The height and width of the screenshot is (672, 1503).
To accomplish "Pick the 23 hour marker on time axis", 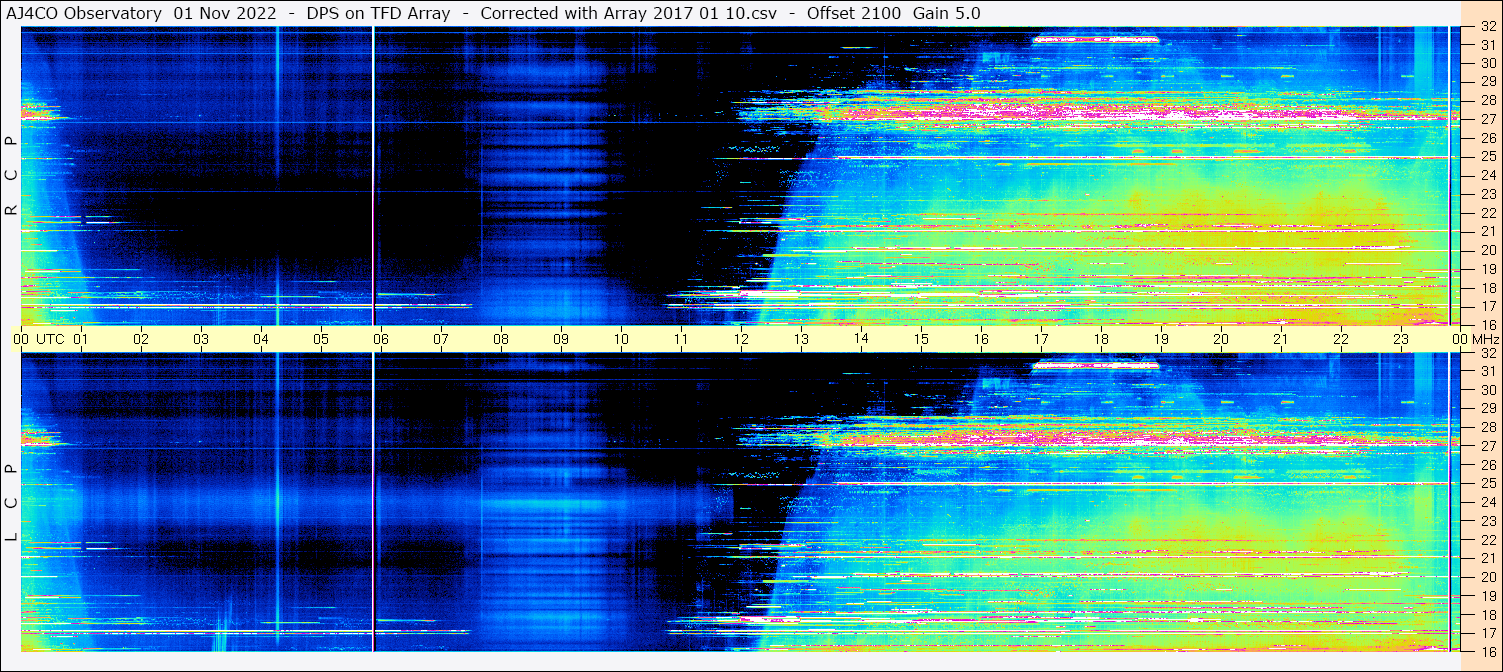I will (x=1401, y=339).
